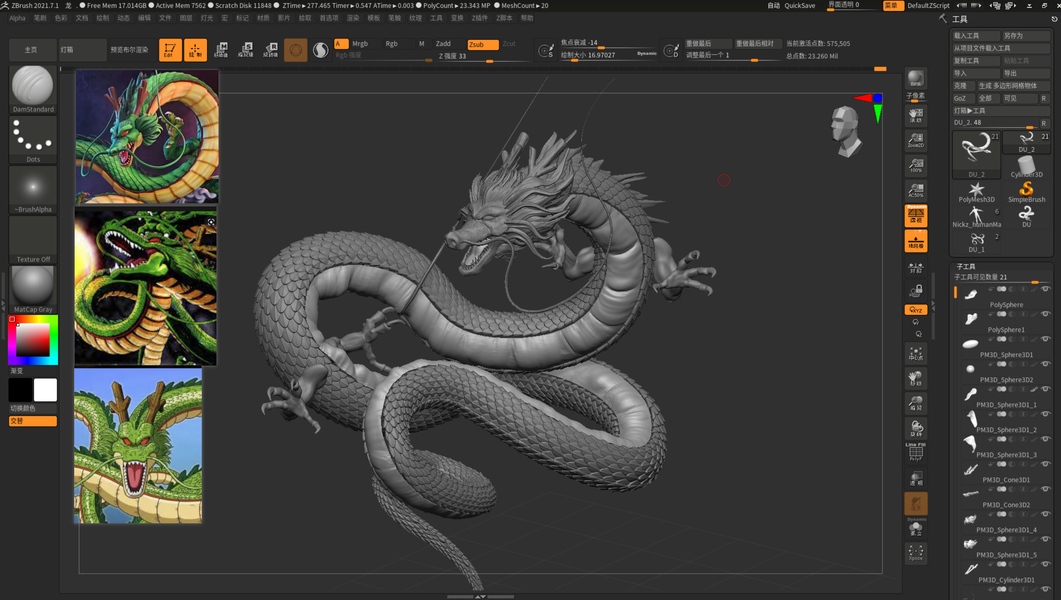
Task: Click the GoZ button
Action: [x=963, y=98]
